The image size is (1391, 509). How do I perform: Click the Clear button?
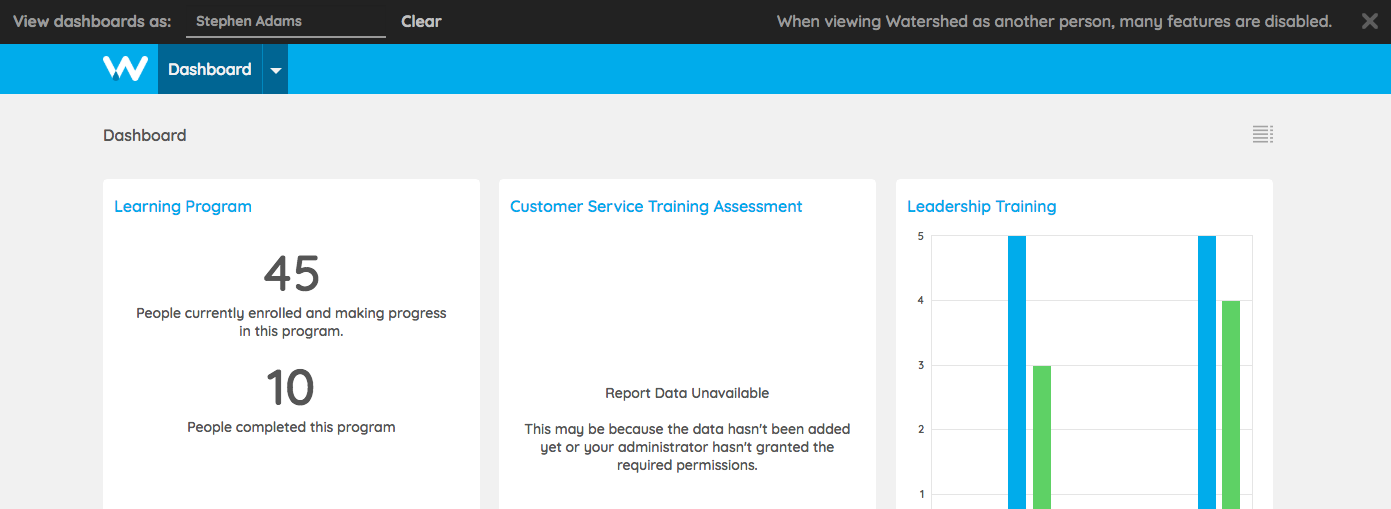(421, 21)
